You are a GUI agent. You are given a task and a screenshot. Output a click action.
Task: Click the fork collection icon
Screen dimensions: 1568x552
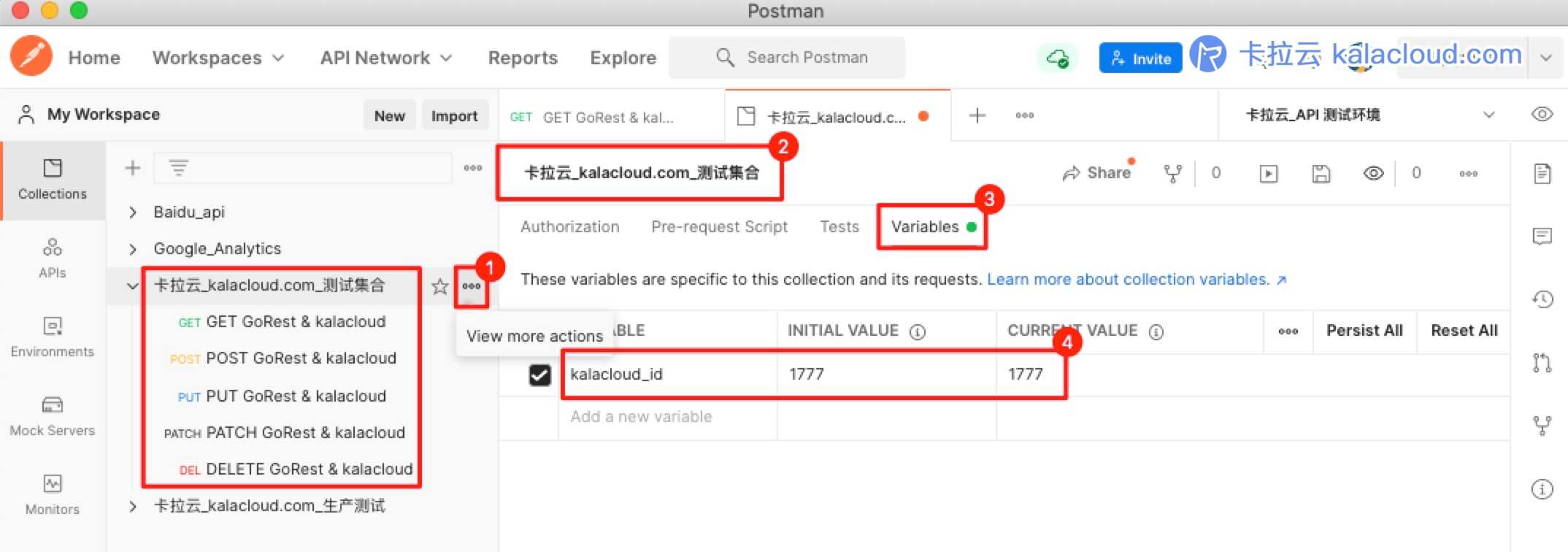[1173, 173]
